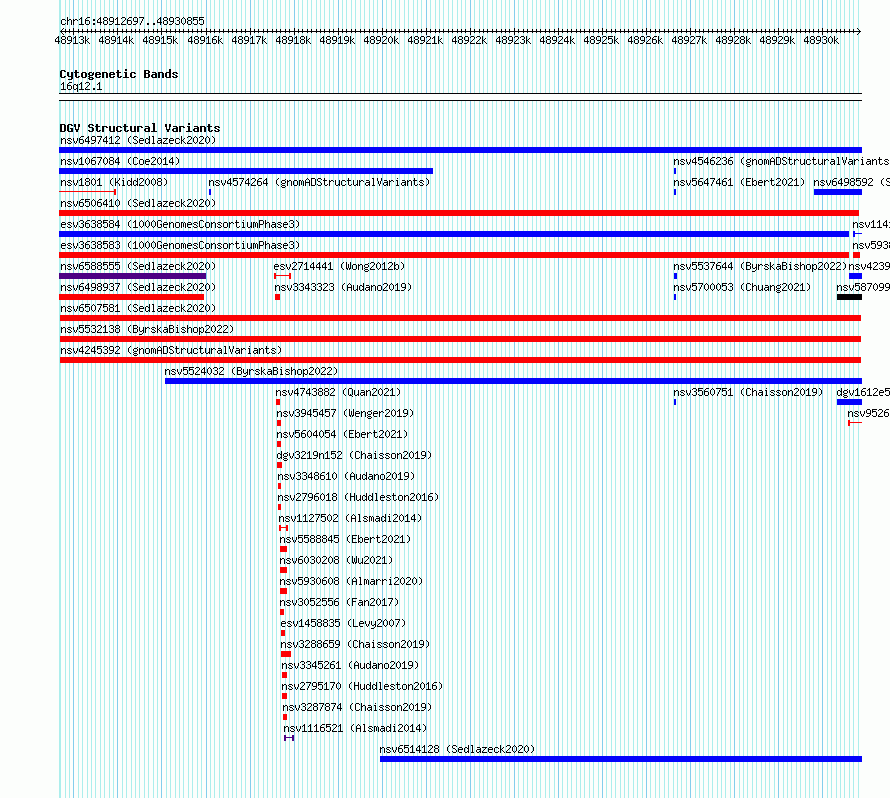Click the chr16:48912697..48930855 region label
This screenshot has width=890, height=798.
click(x=132, y=21)
